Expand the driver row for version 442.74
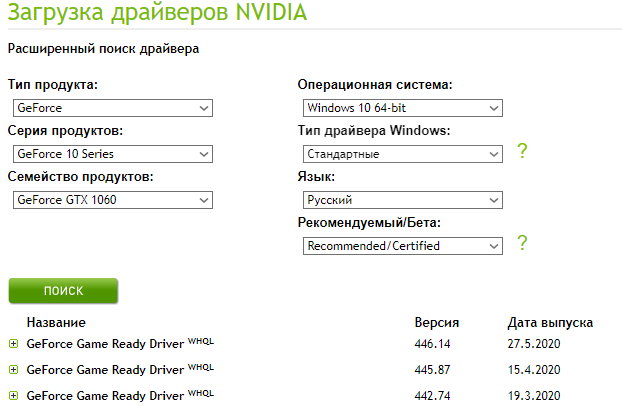The width and height of the screenshot is (622, 406). pyautogui.click(x=13, y=396)
